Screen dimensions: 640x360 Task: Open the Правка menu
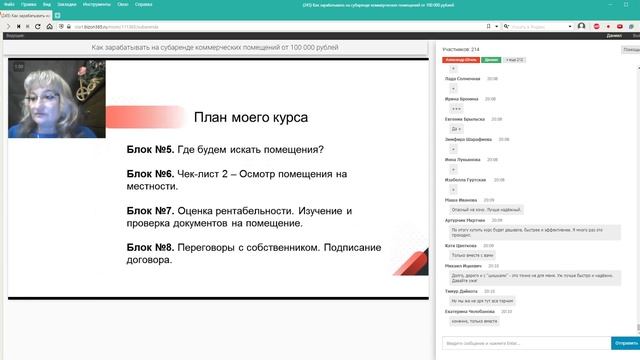click(29, 4)
